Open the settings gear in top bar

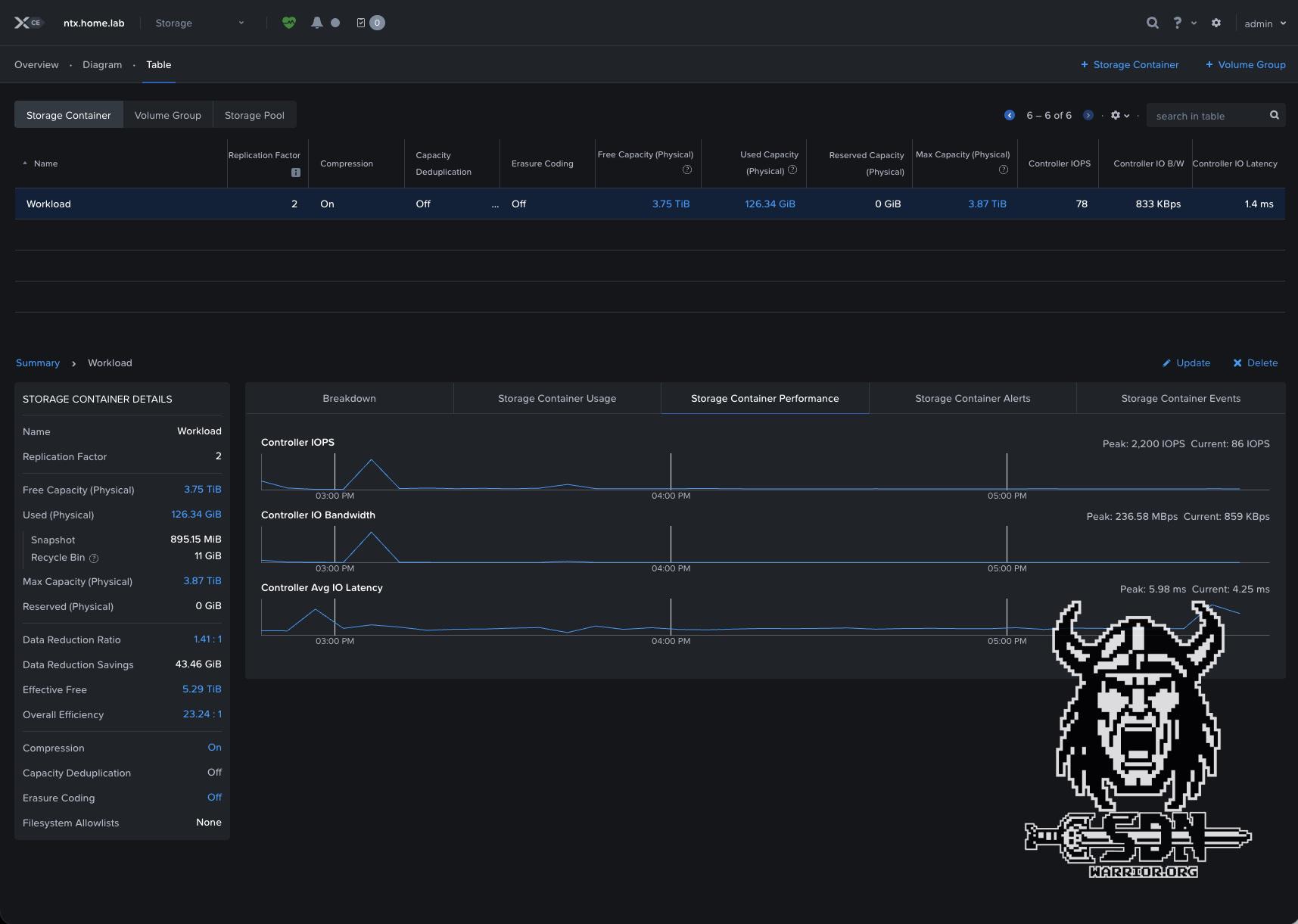pos(1216,23)
